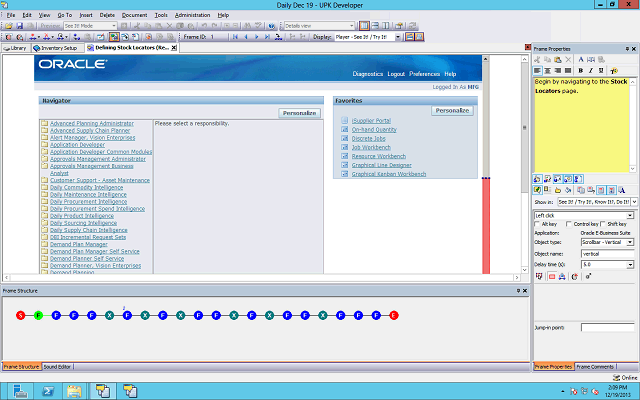Click the paste icon in Frame Properties toolbar
The height and width of the screenshot is (400, 640).
(x=558, y=60)
